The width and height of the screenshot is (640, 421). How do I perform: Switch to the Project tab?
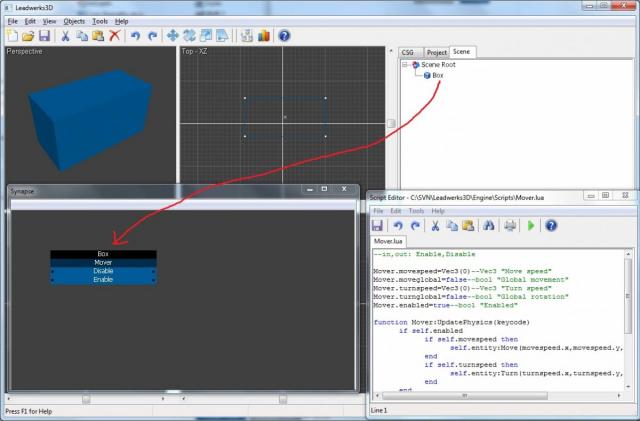tap(436, 51)
